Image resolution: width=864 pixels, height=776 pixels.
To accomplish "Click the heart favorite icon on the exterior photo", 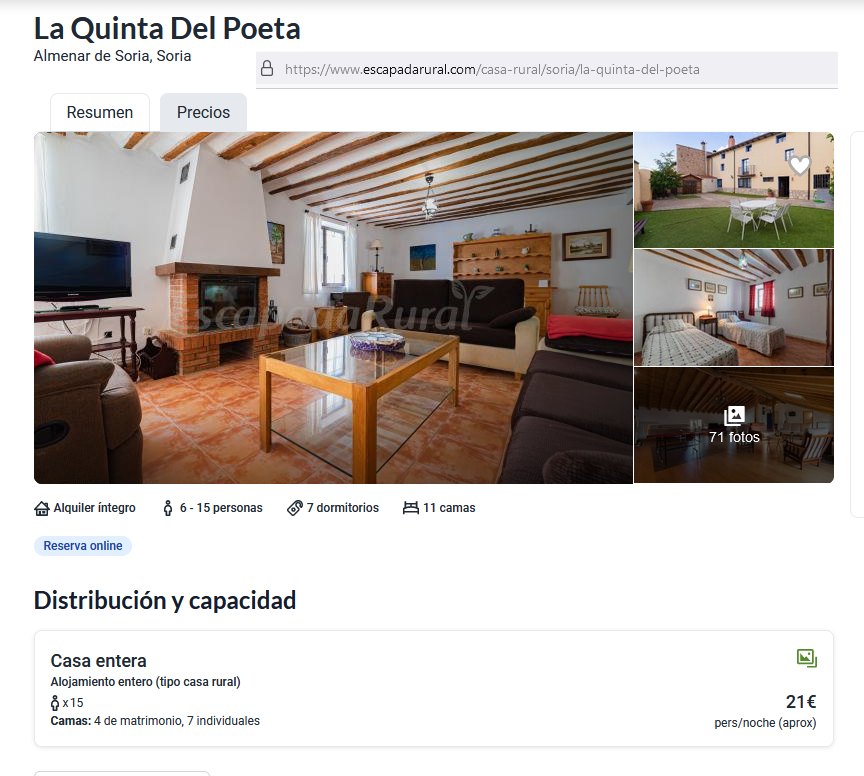I will pyautogui.click(x=799, y=164).
